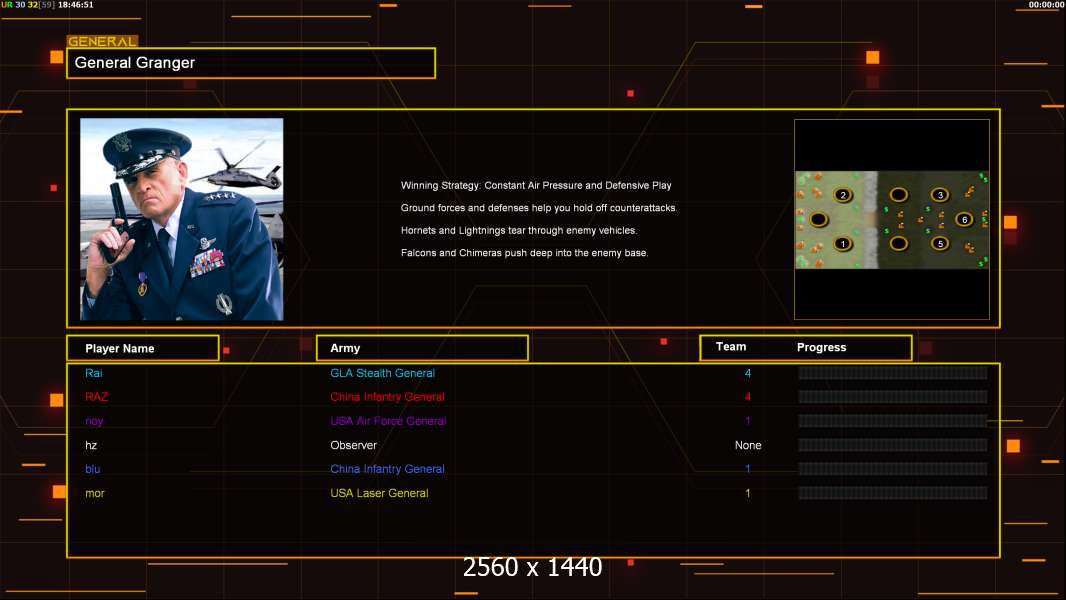Select start position 5 on the minimap
The height and width of the screenshot is (600, 1066).
coord(940,243)
